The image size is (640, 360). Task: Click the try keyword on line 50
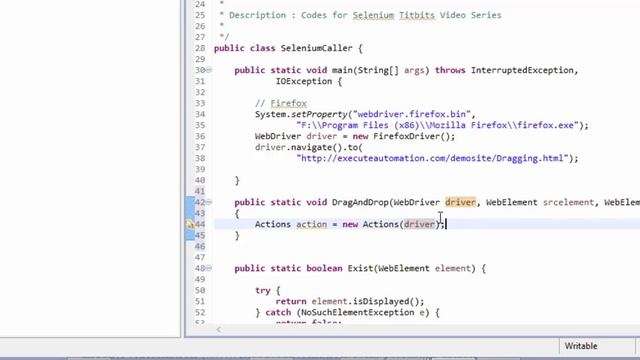[x=262, y=291]
